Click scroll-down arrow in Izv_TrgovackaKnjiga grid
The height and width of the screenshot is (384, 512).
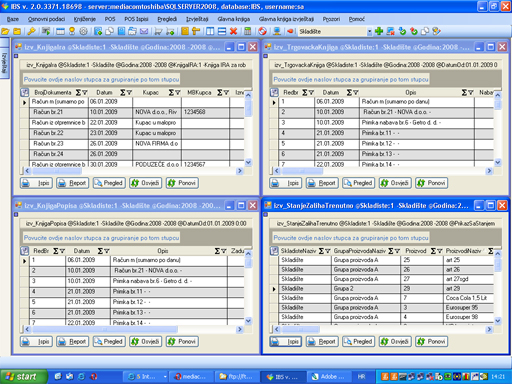point(497,162)
